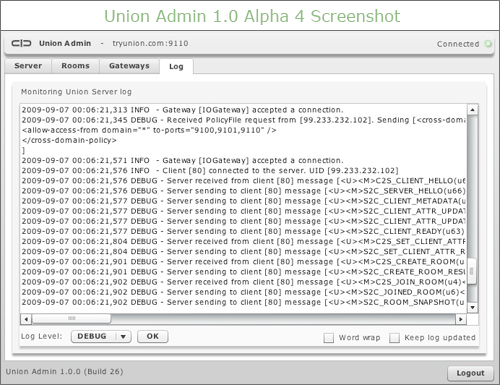Select the C2S_SET_CLIENT_ATTR log line
Image resolution: width=500 pixels, height=385 pixels.
coord(243,241)
